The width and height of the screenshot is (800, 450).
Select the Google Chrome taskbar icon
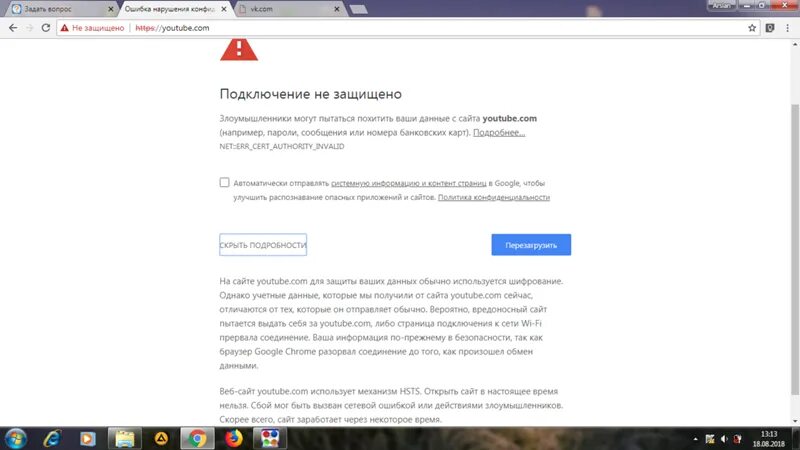(x=197, y=439)
